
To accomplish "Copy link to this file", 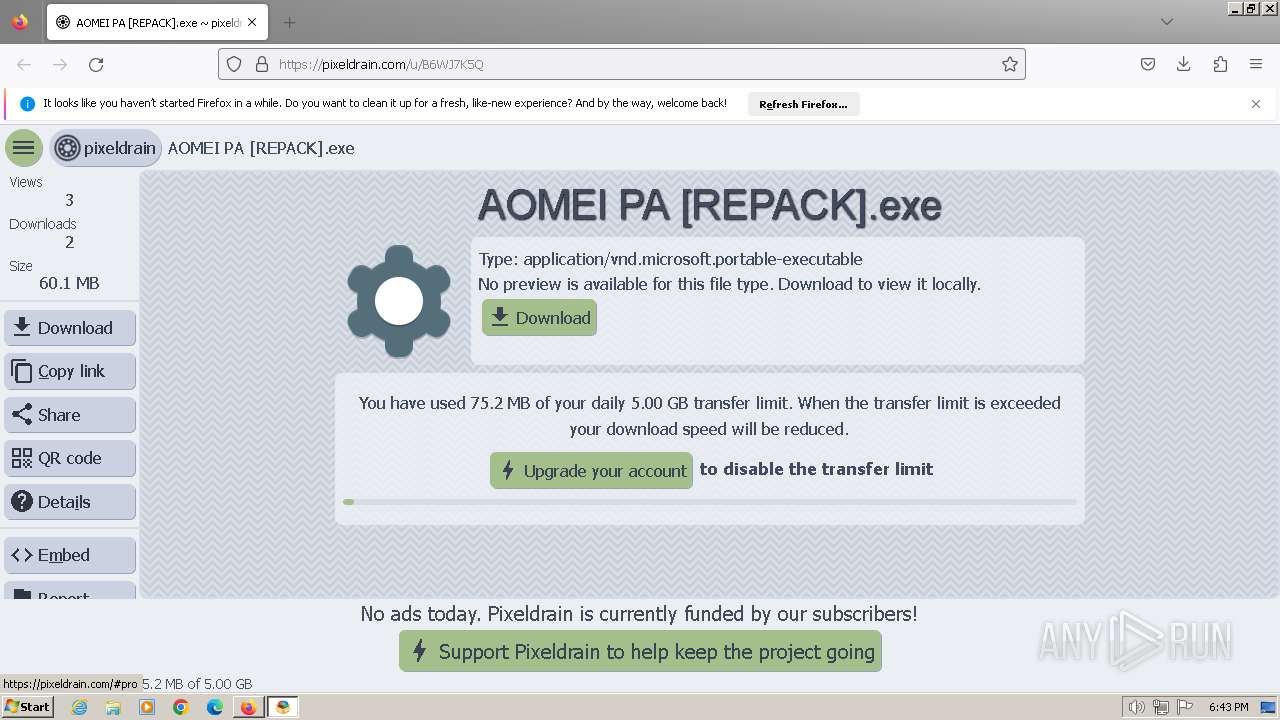I will click(70, 371).
